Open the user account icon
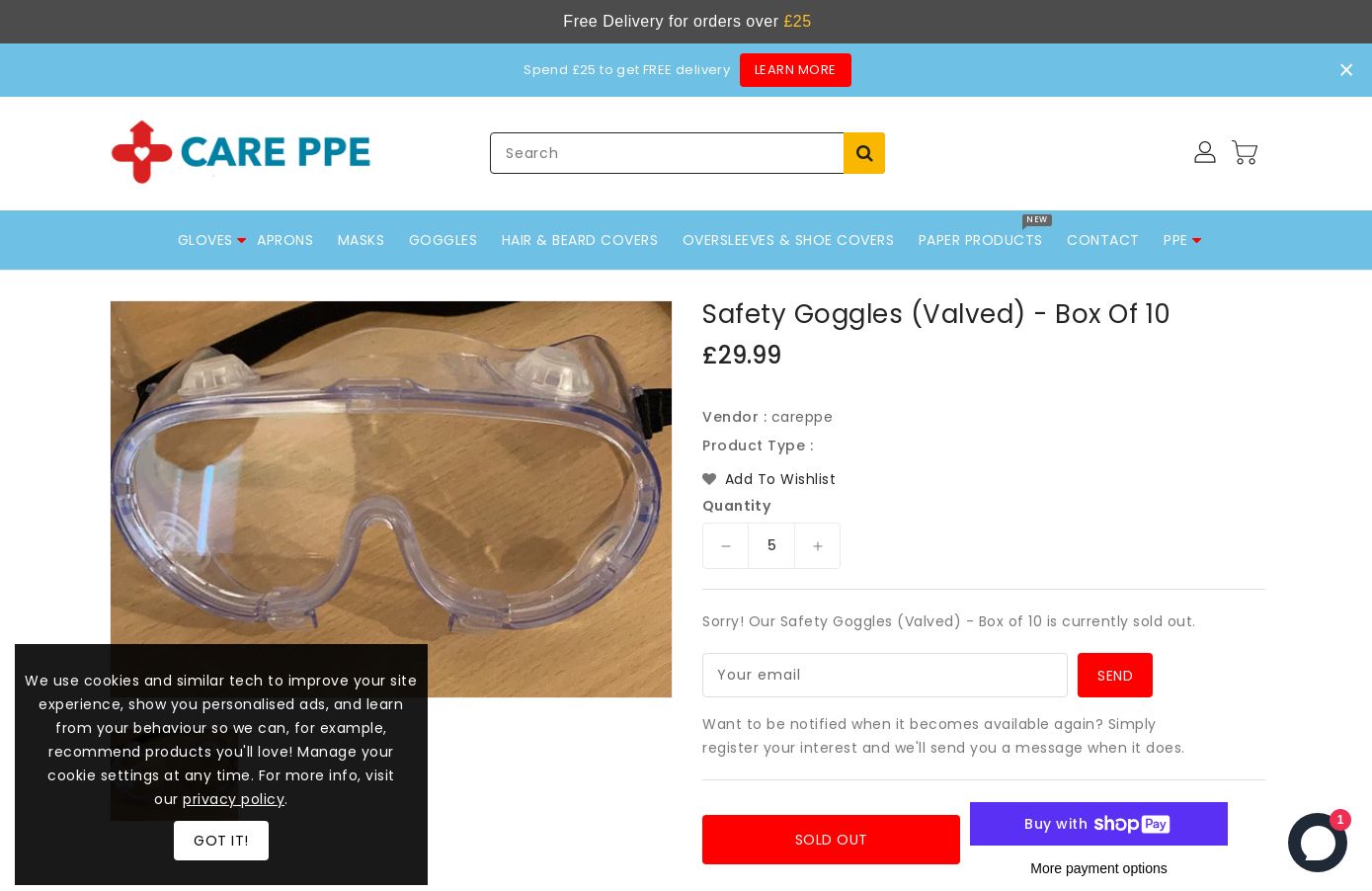 click(1204, 152)
